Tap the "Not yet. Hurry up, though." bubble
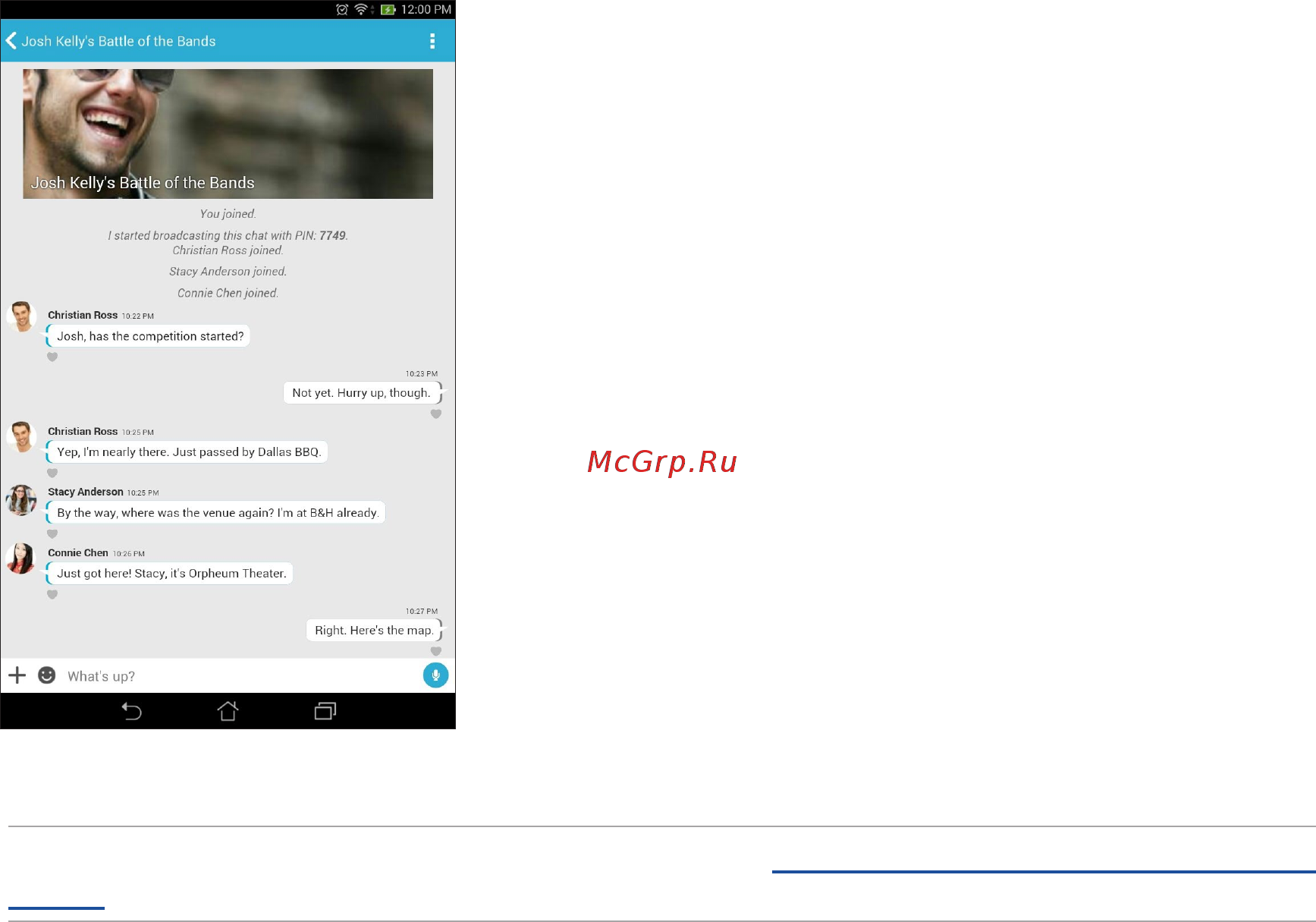This screenshot has width=1316, height=922. pos(363,392)
